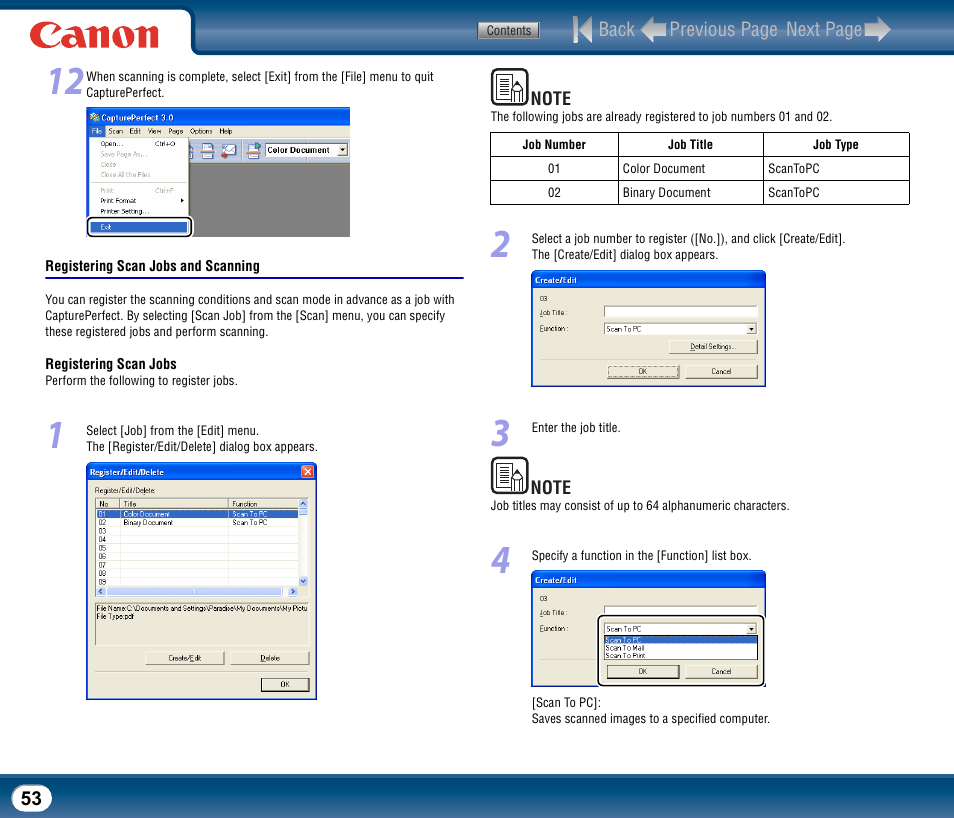Select job row 02 Binary Document
Image resolution: width=954 pixels, height=818 pixels.
click(x=197, y=522)
